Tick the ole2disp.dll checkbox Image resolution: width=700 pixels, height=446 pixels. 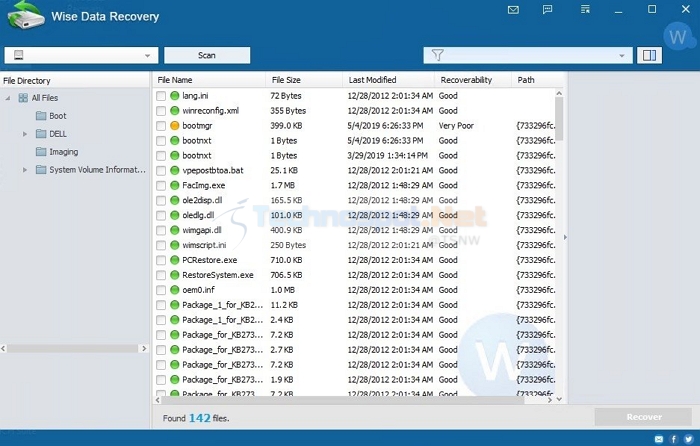tap(161, 200)
